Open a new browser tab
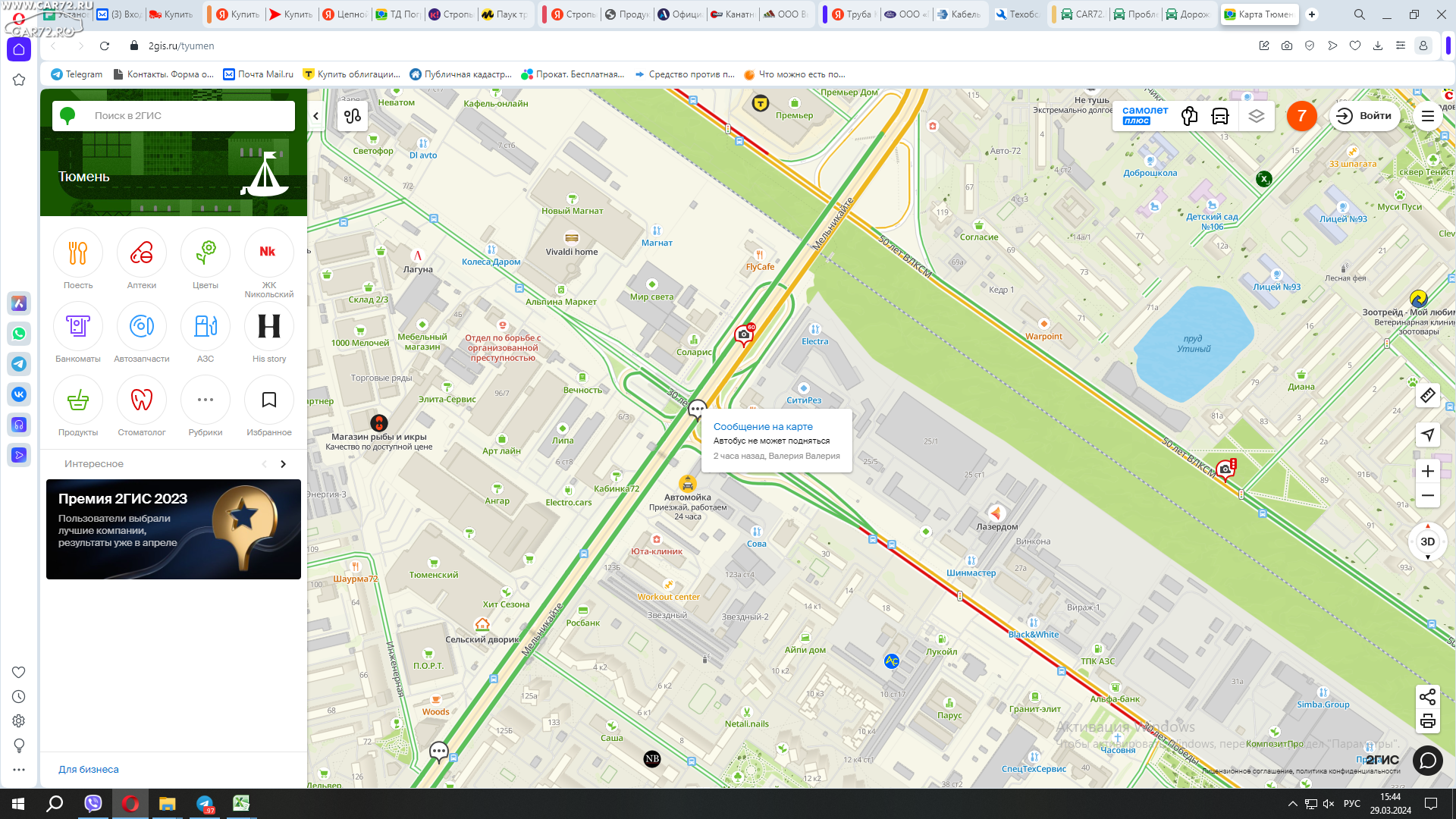Viewport: 1456px width, 819px height. [1312, 14]
